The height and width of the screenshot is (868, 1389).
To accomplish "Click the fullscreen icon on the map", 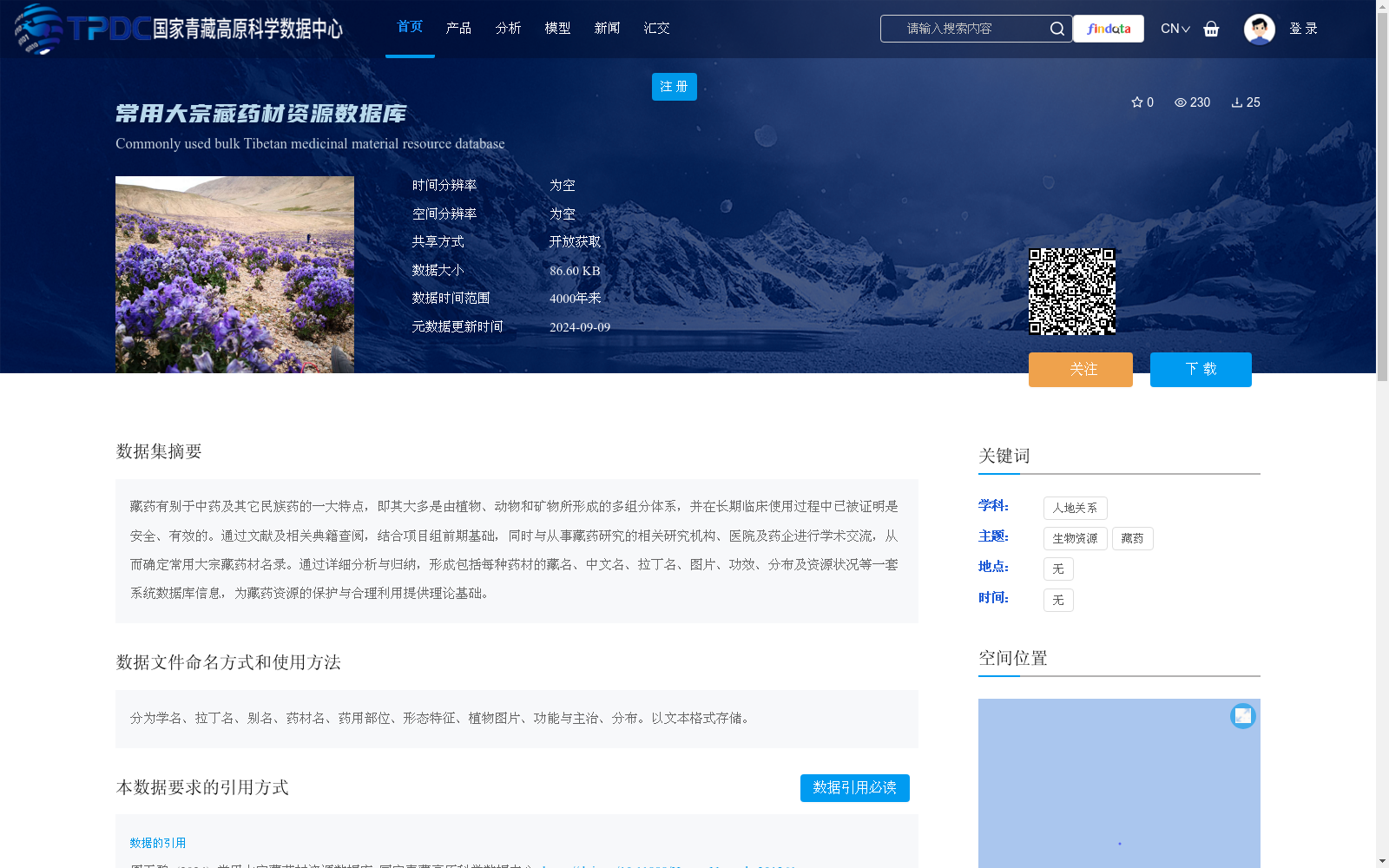I will coord(1243,716).
